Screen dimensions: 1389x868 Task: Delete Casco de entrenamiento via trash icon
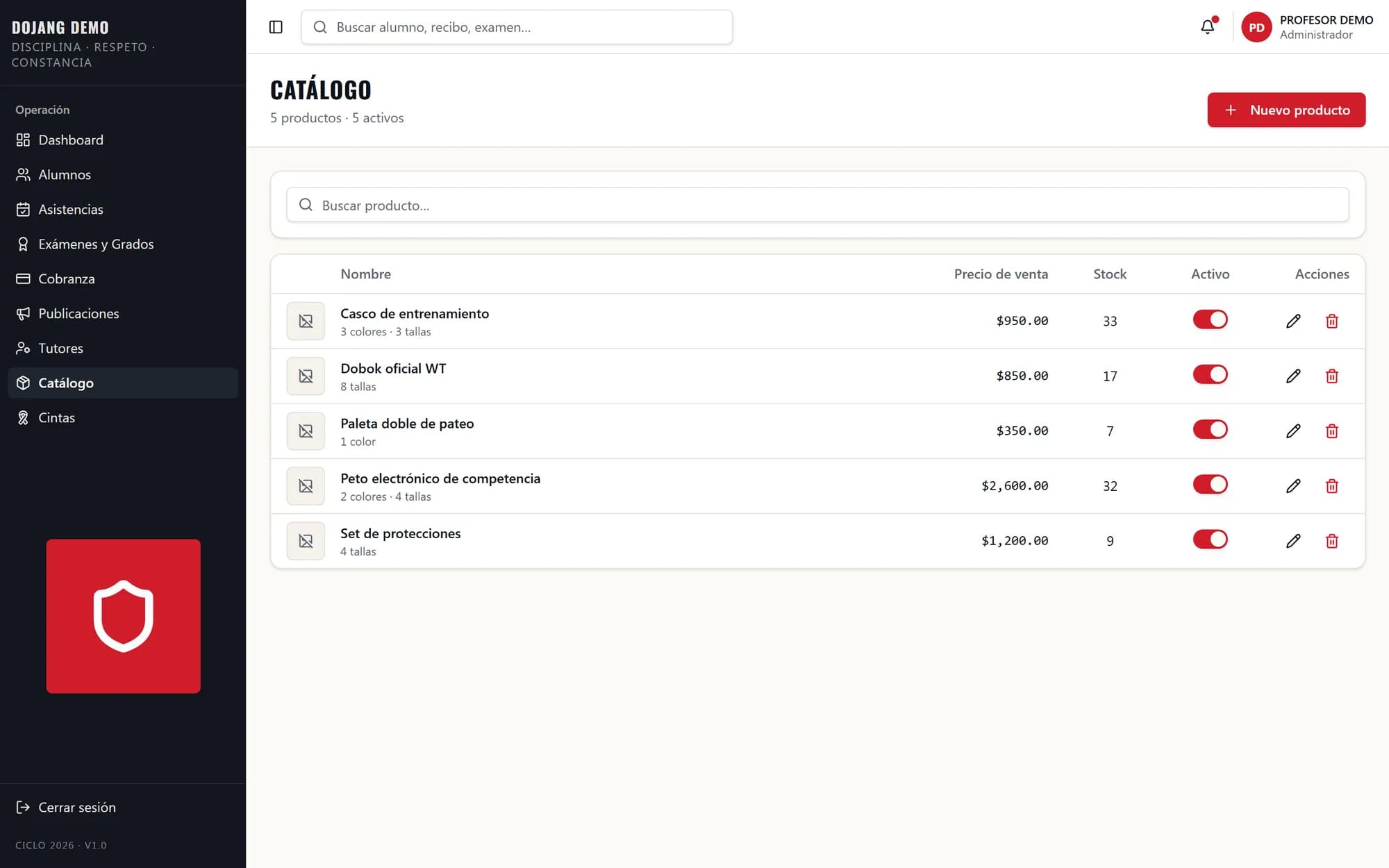pos(1331,321)
